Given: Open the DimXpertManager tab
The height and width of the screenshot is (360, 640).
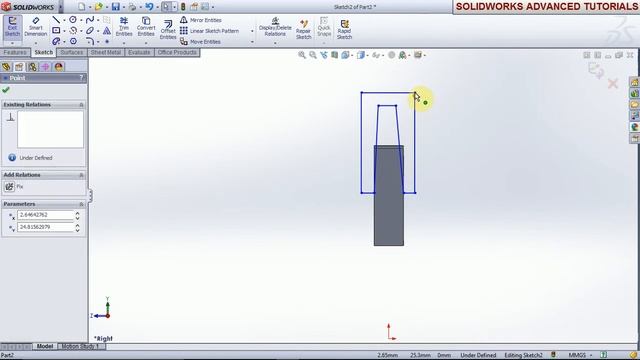Looking at the screenshot, I should click(45, 67).
